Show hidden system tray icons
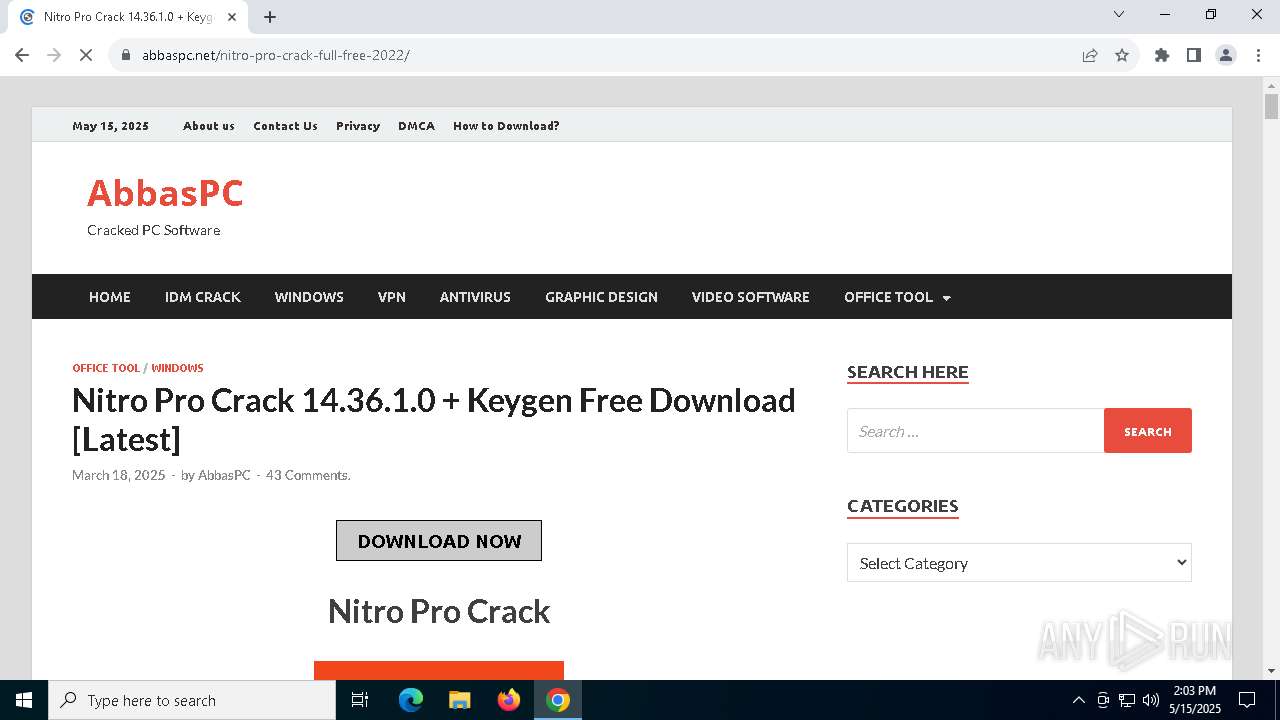Image resolution: width=1280 pixels, height=720 pixels. [1078, 700]
